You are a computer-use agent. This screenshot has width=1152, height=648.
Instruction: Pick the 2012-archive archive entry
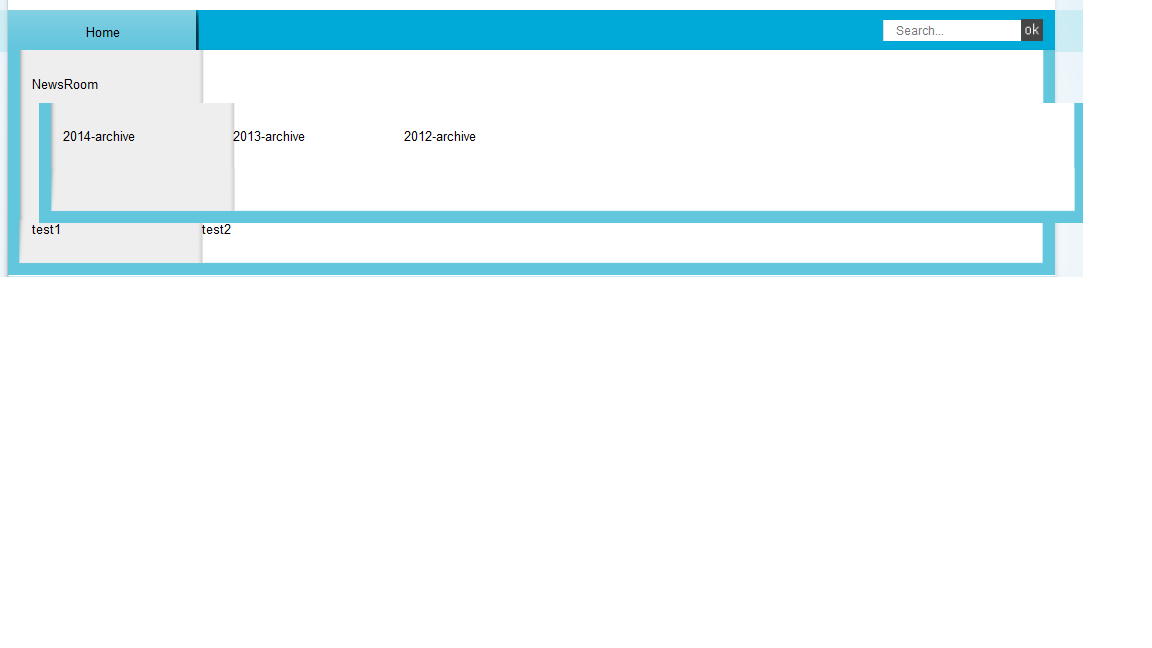[x=440, y=137]
